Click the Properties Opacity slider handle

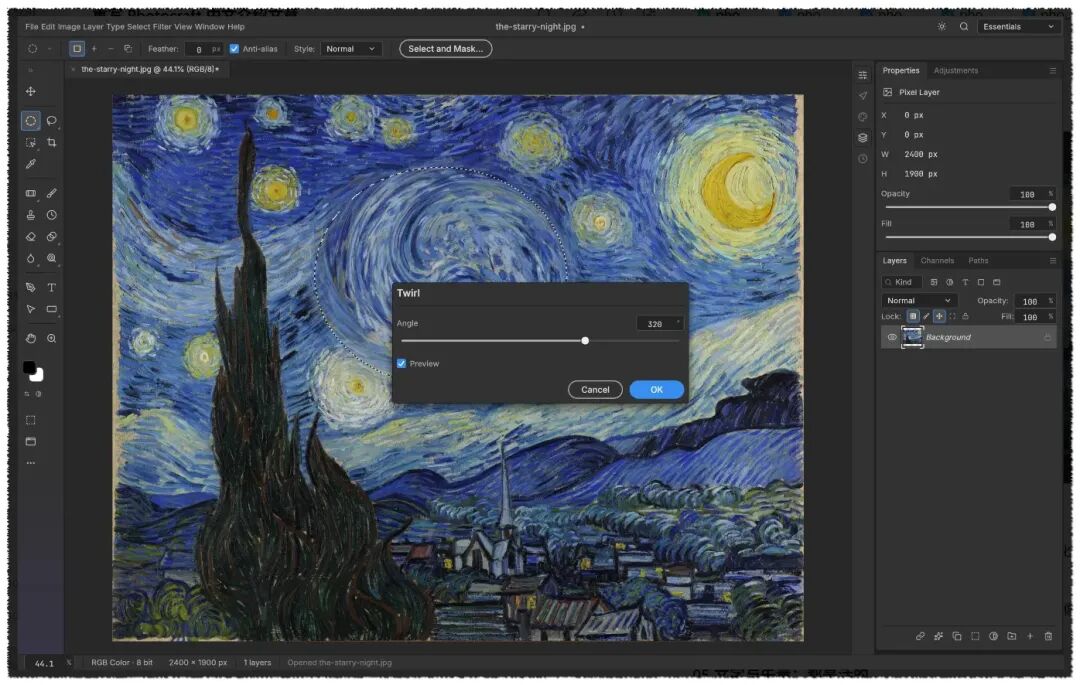pyautogui.click(x=1052, y=207)
